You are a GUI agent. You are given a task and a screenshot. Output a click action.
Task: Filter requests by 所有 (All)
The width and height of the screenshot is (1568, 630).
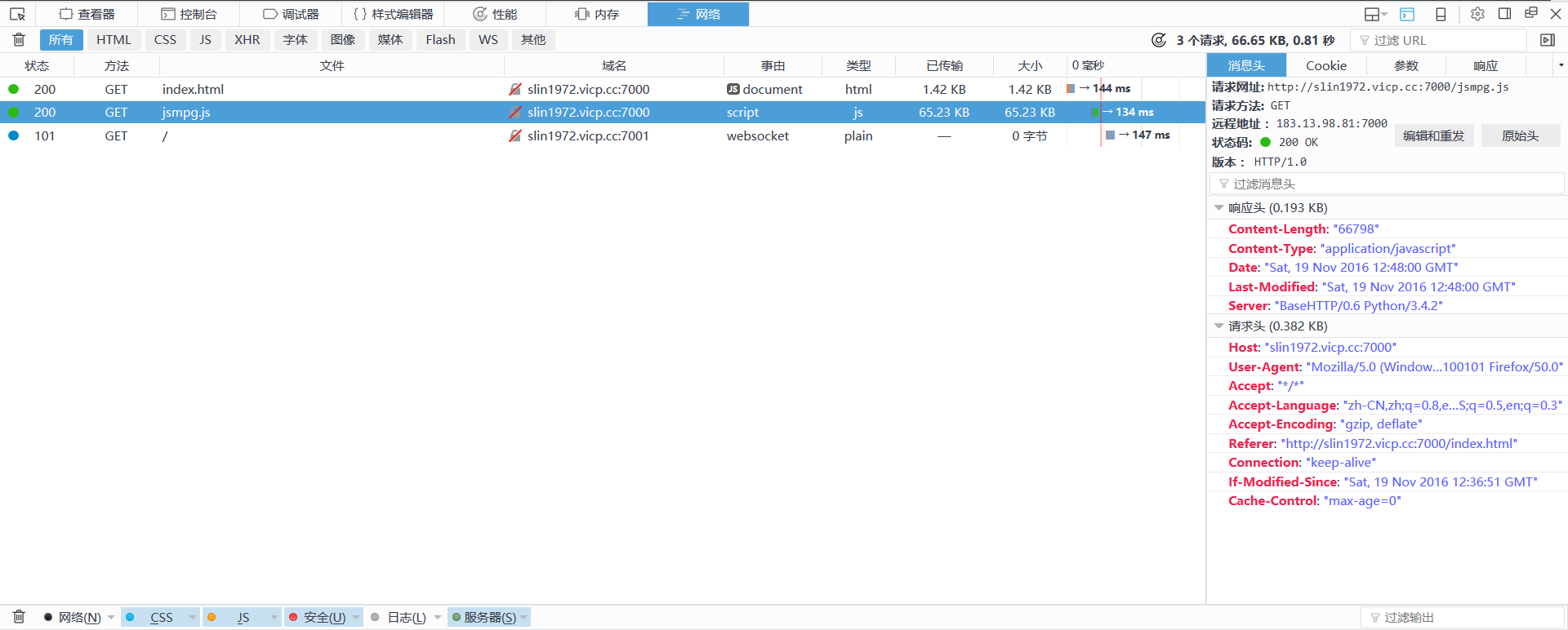point(61,40)
